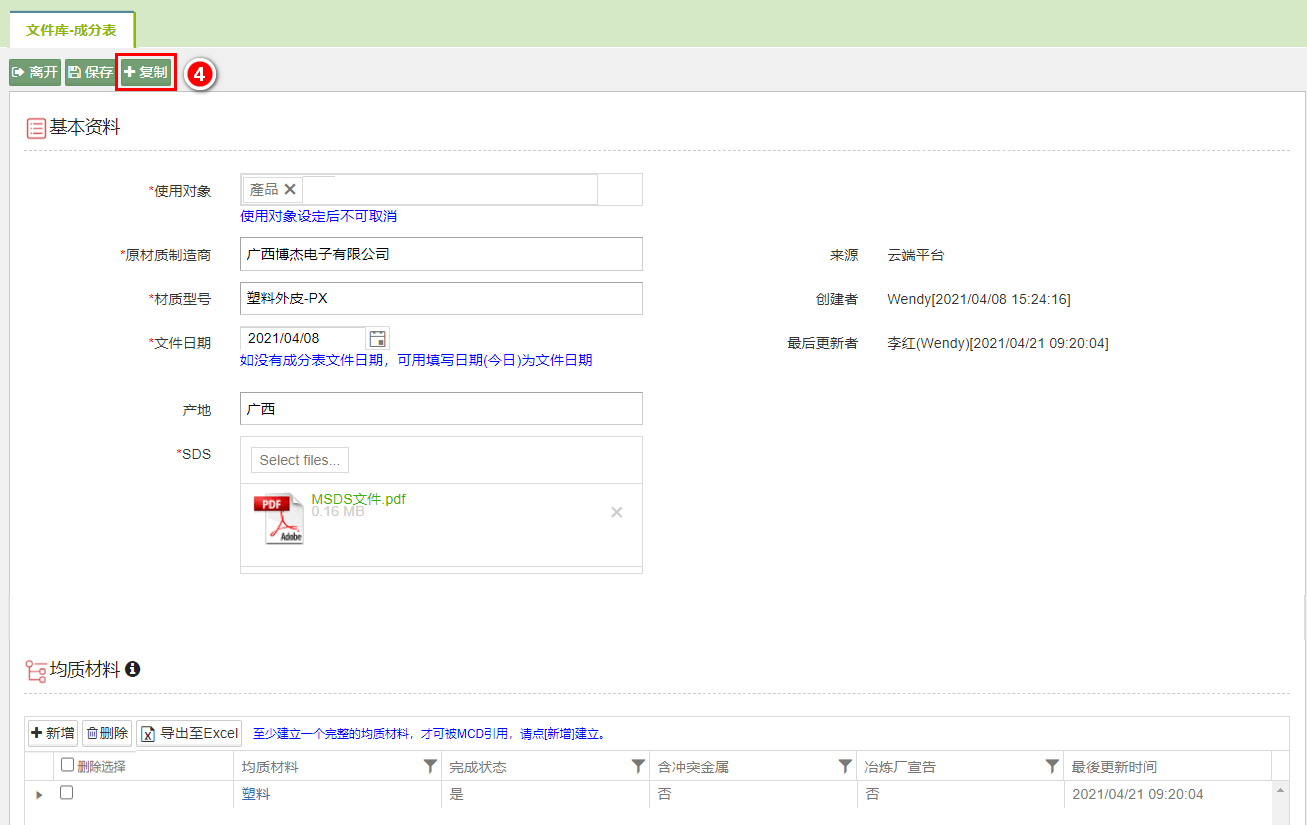The height and width of the screenshot is (825, 1307).
Task: Save the form with 保存 button
Action: (x=90, y=72)
